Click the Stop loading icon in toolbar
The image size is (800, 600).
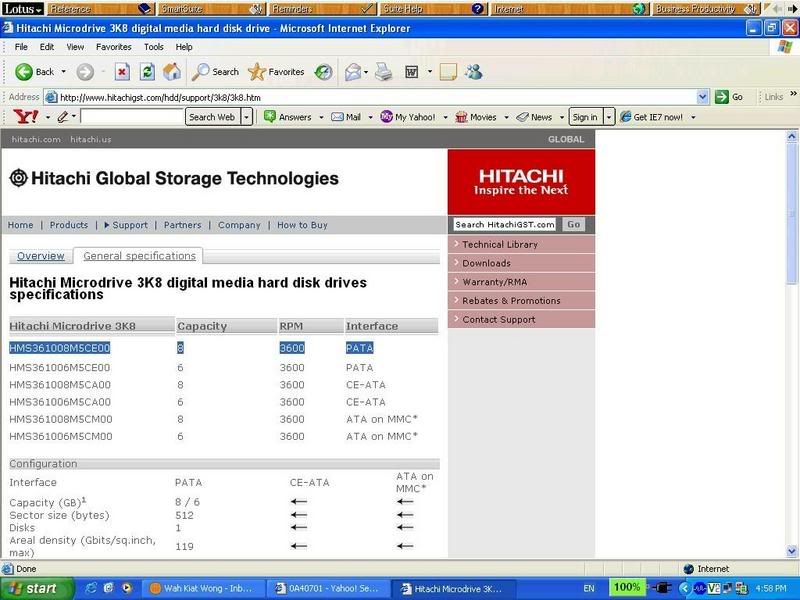pyautogui.click(x=122, y=72)
